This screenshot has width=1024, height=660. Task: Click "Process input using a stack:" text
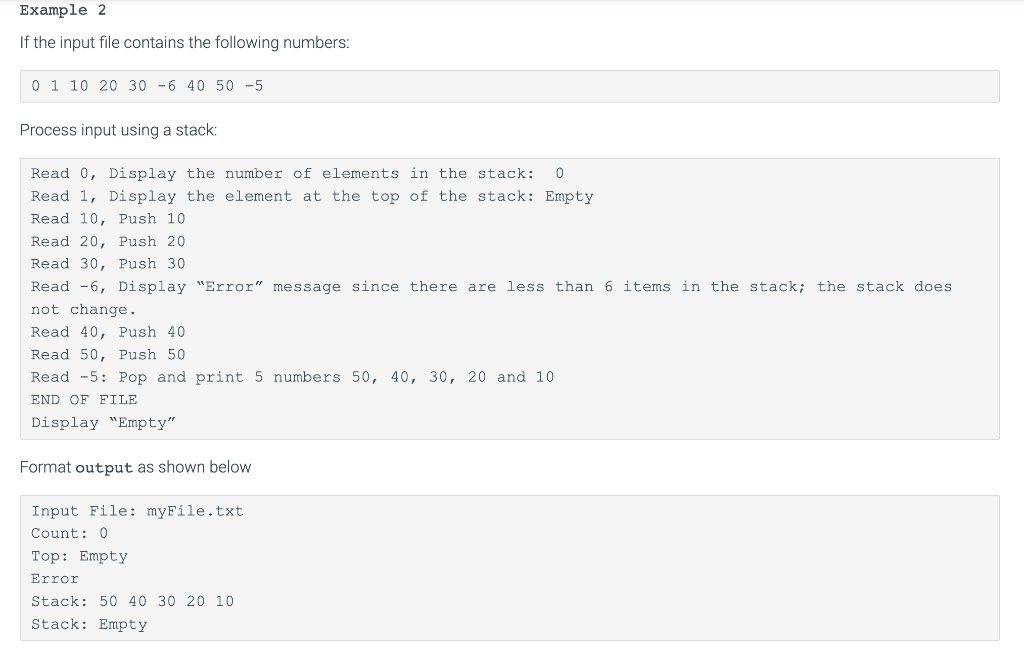pos(118,130)
